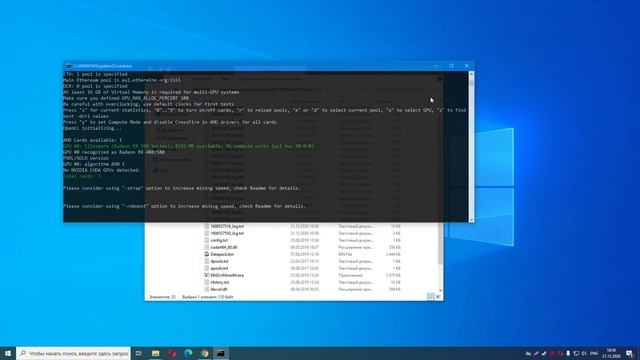Screen dimensions: 640x360
Task: Maximize the cmd console window
Action: click(451, 66)
